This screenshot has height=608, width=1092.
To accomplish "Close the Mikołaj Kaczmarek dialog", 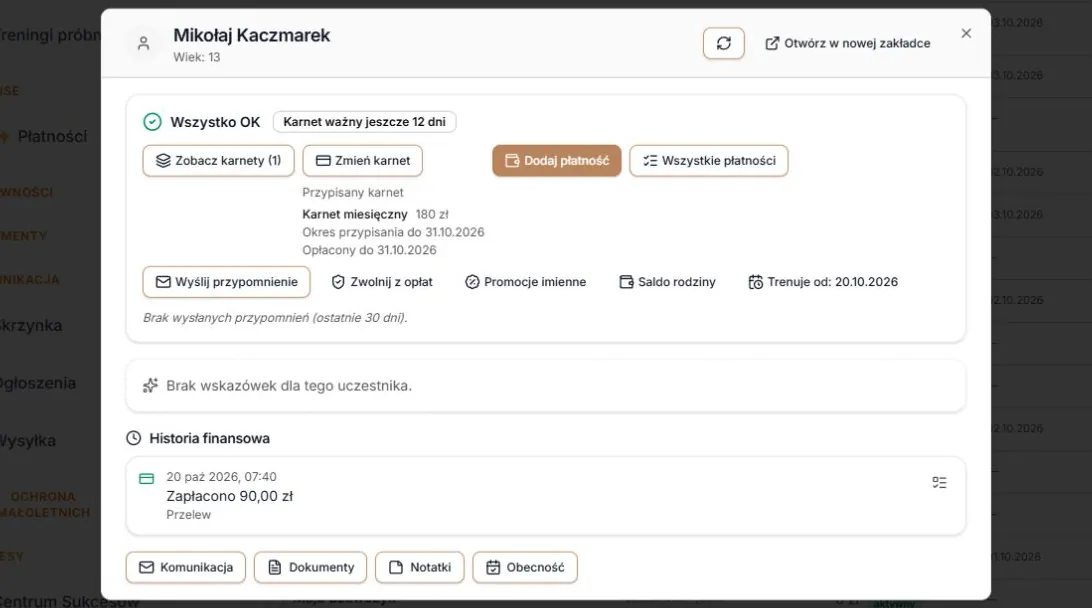I will 966,33.
